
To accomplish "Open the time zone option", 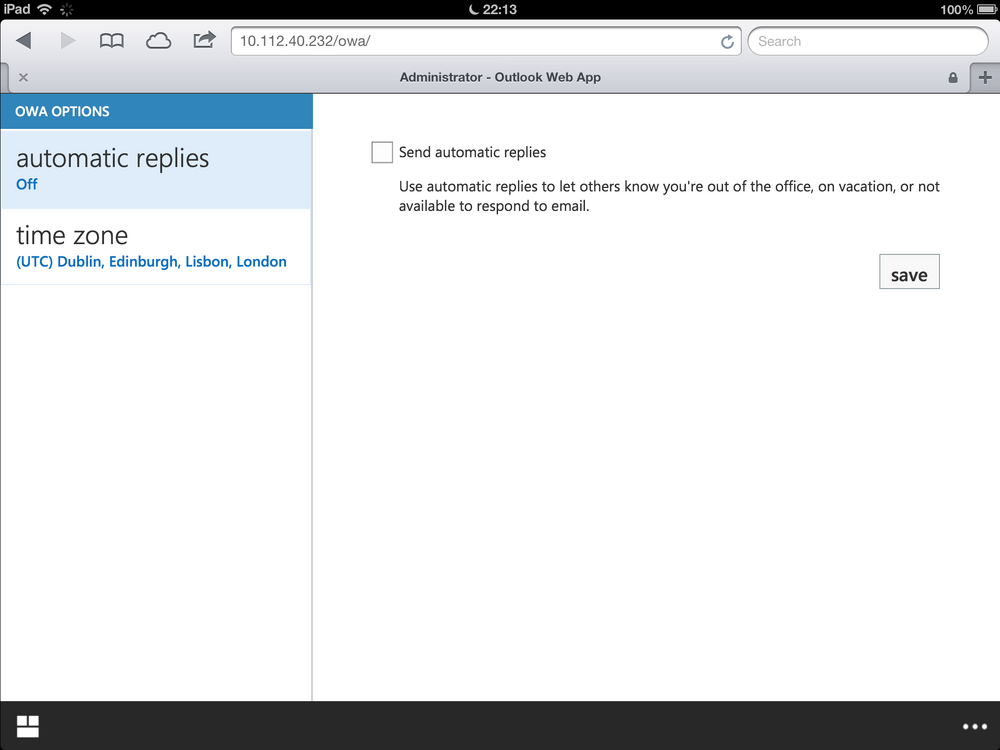I will point(156,247).
